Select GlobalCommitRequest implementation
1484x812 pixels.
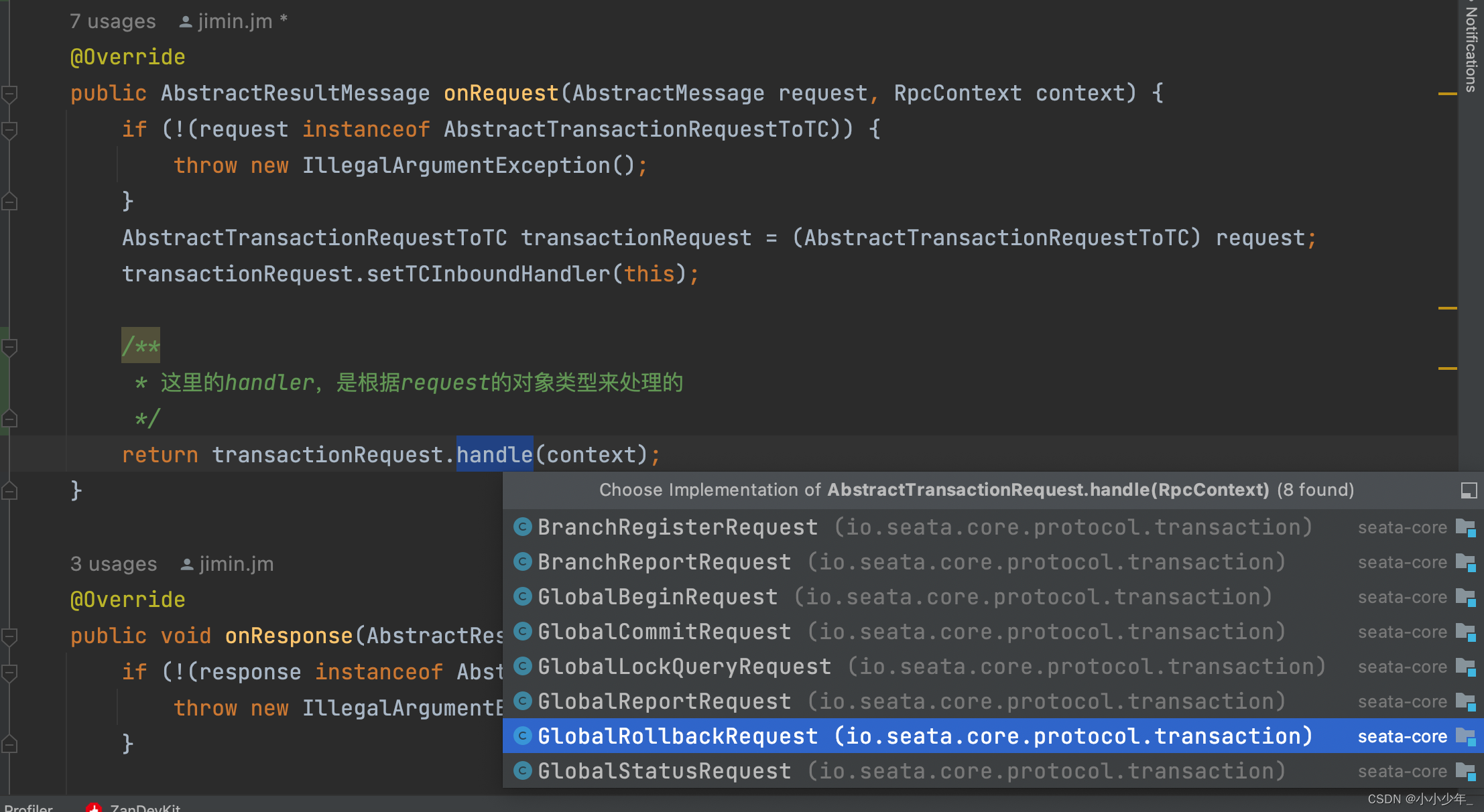993,632
